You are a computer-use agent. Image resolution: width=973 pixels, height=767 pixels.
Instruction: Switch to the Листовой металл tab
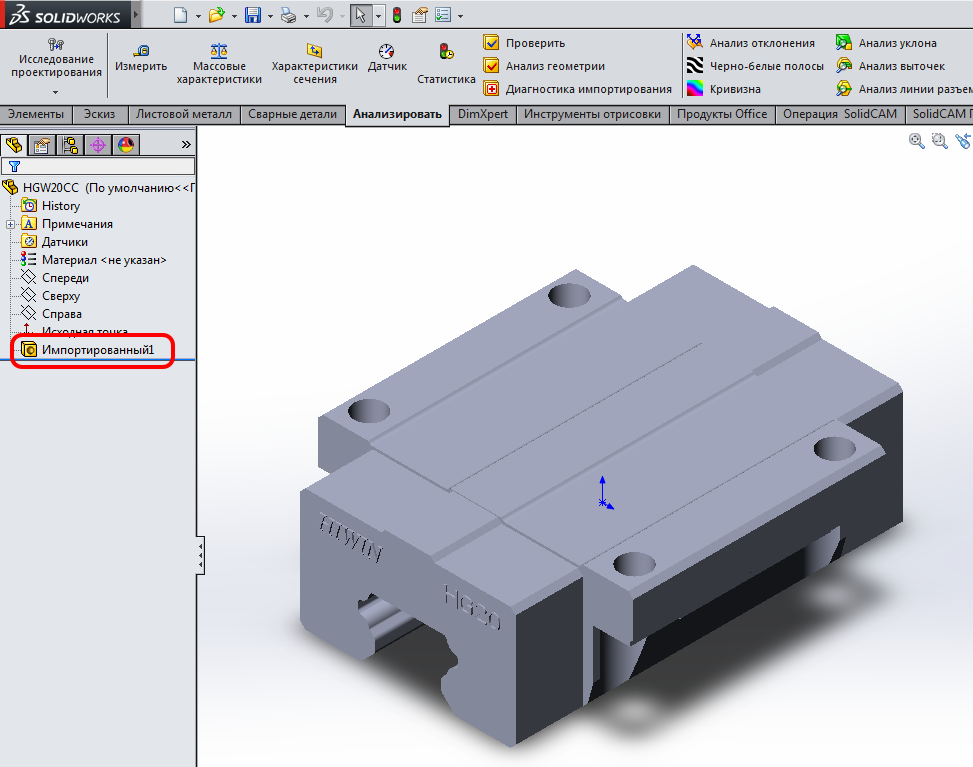point(184,114)
